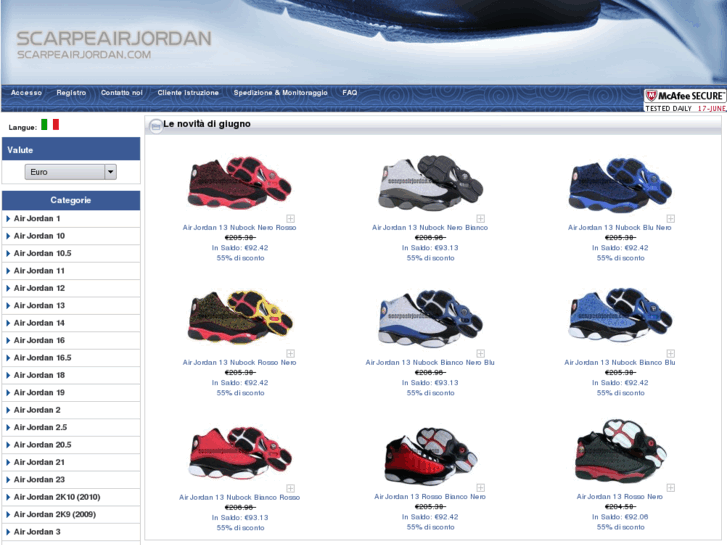The image size is (727, 545).
Task: Select the Air Jordan 2K9 (2009) category
Action: 71,514
